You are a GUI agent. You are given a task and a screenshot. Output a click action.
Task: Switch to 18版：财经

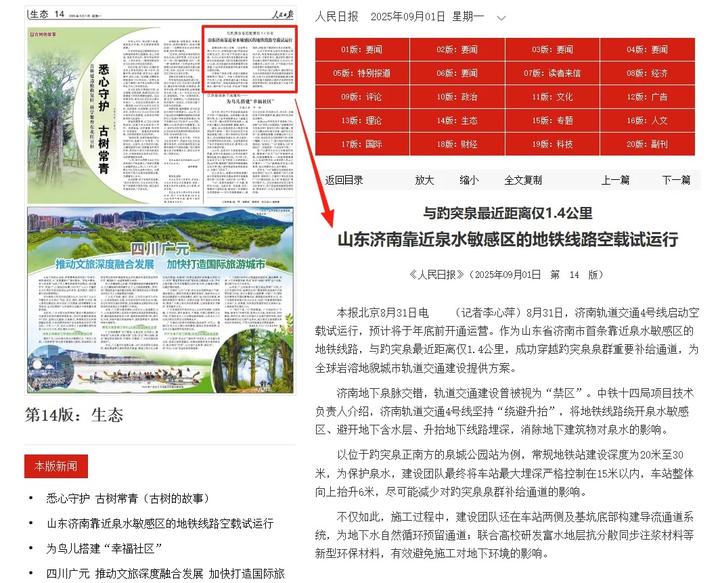[457, 144]
